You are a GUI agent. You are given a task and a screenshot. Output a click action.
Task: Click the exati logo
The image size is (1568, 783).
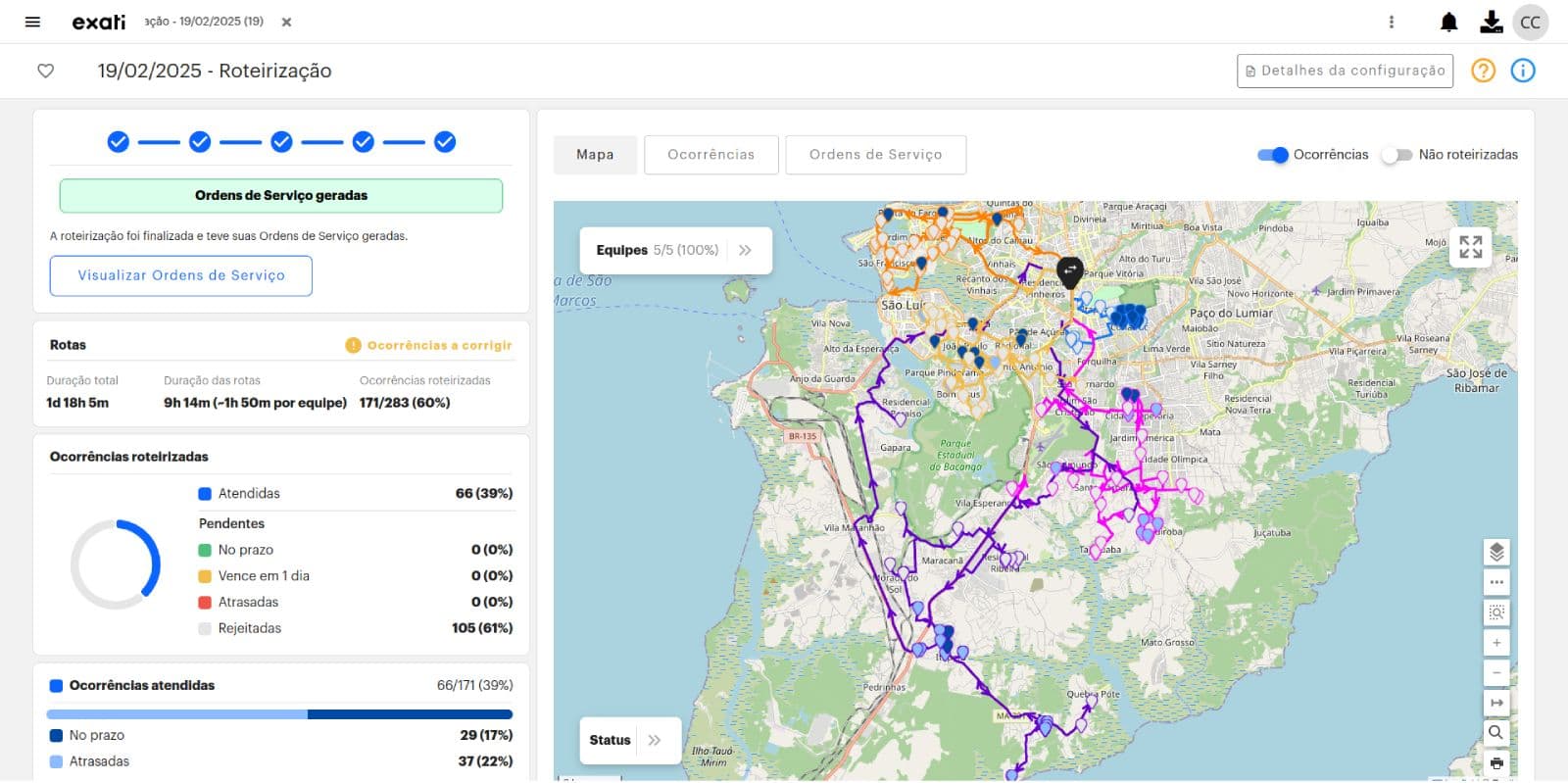99,22
